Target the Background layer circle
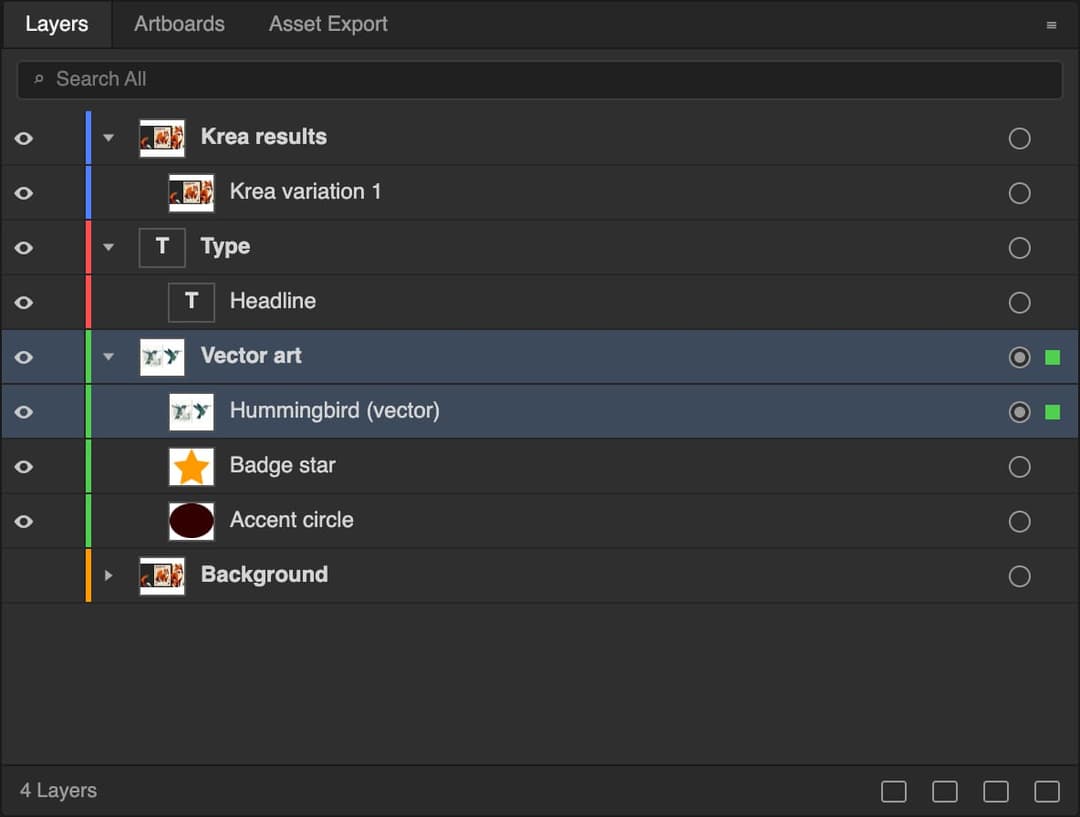 tap(1019, 576)
